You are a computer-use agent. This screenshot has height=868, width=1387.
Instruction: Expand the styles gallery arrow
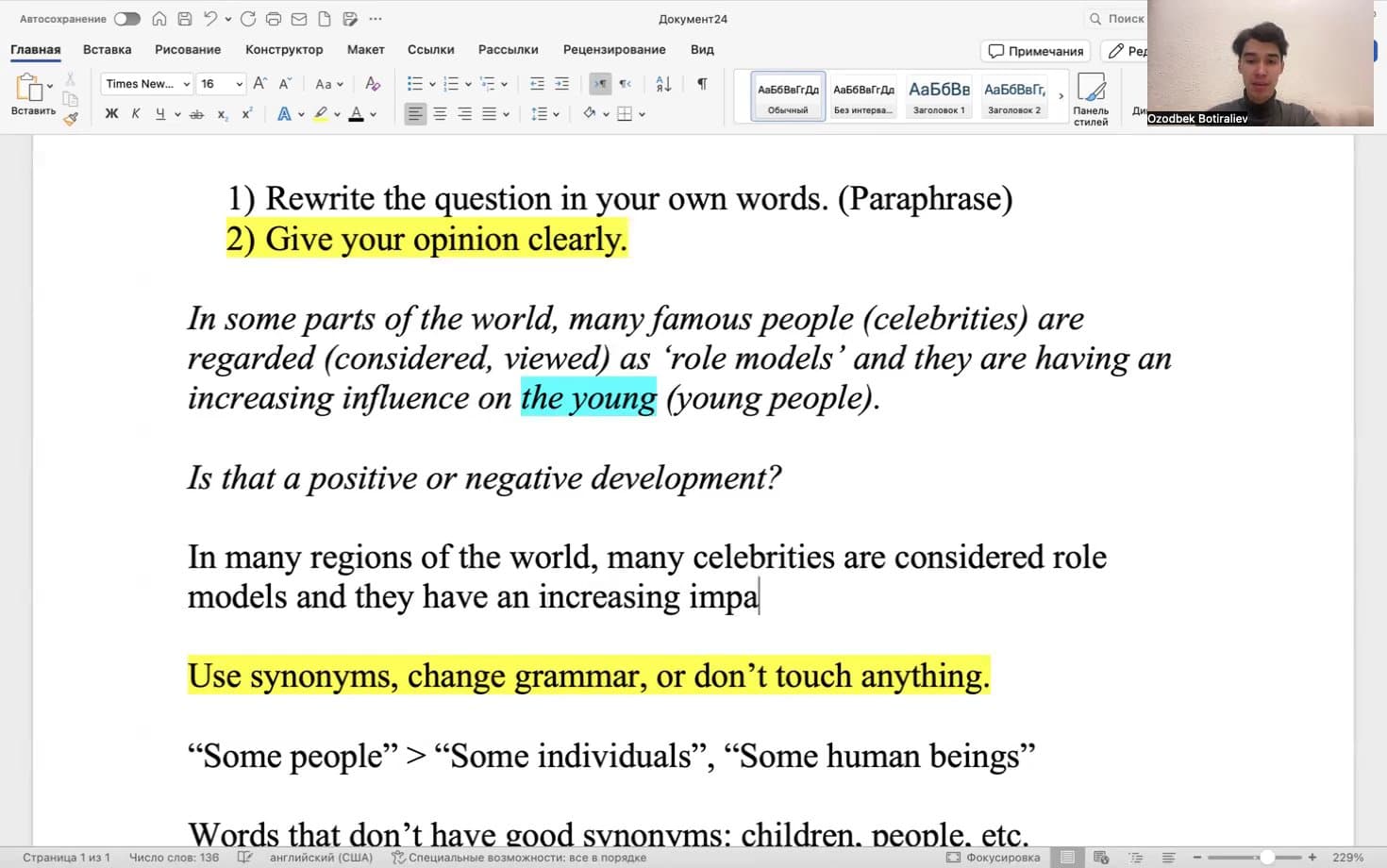[1061, 96]
